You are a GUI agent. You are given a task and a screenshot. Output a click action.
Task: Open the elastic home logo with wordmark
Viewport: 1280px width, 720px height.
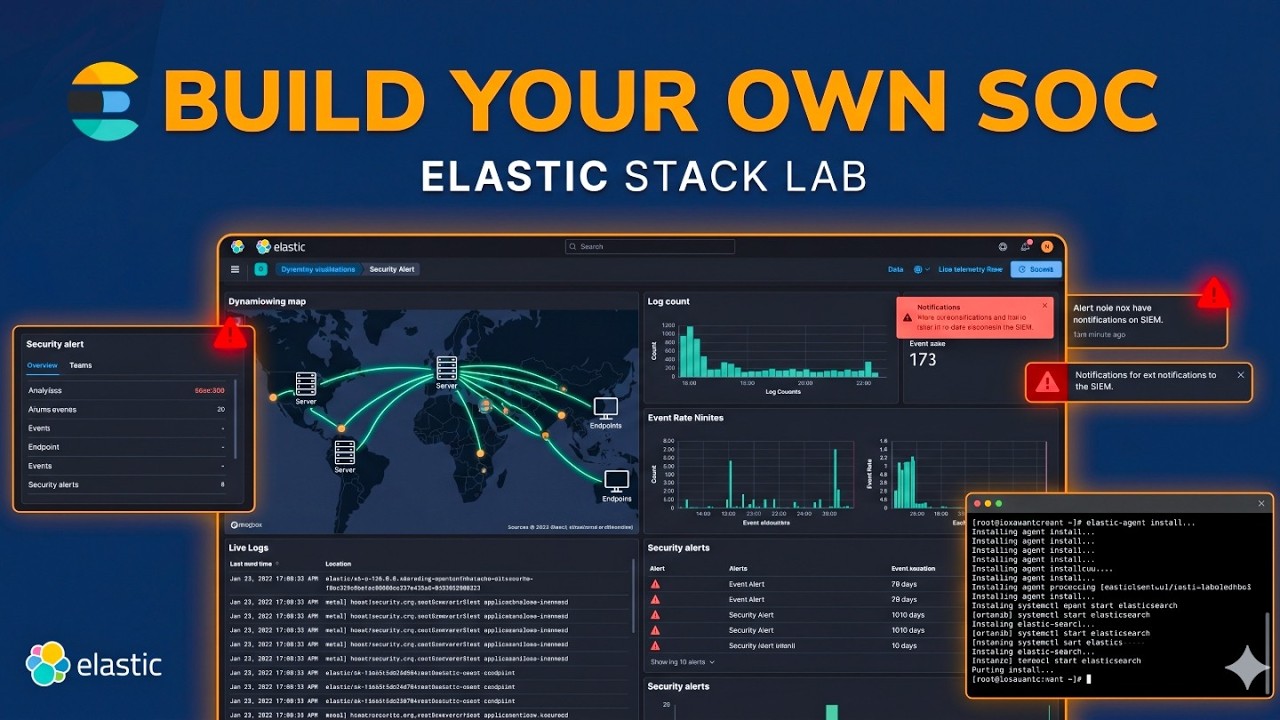pos(281,246)
